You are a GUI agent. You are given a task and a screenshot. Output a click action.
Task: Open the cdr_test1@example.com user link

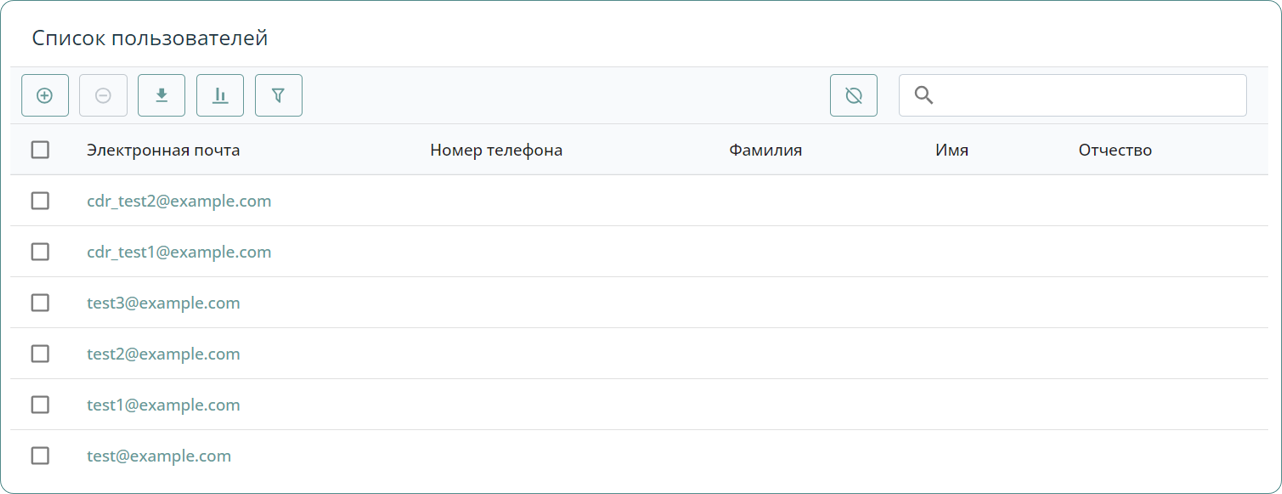point(179,252)
